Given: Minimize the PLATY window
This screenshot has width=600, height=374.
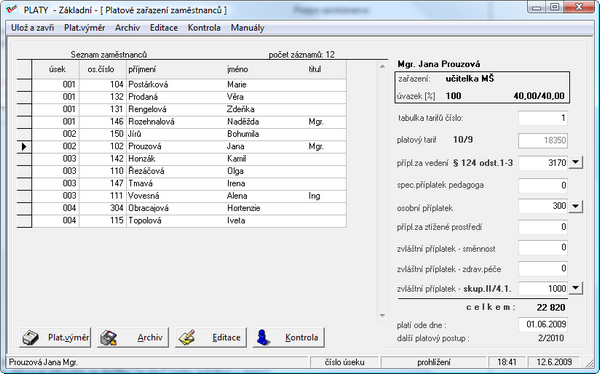Looking at the screenshot, I should (537, 7).
